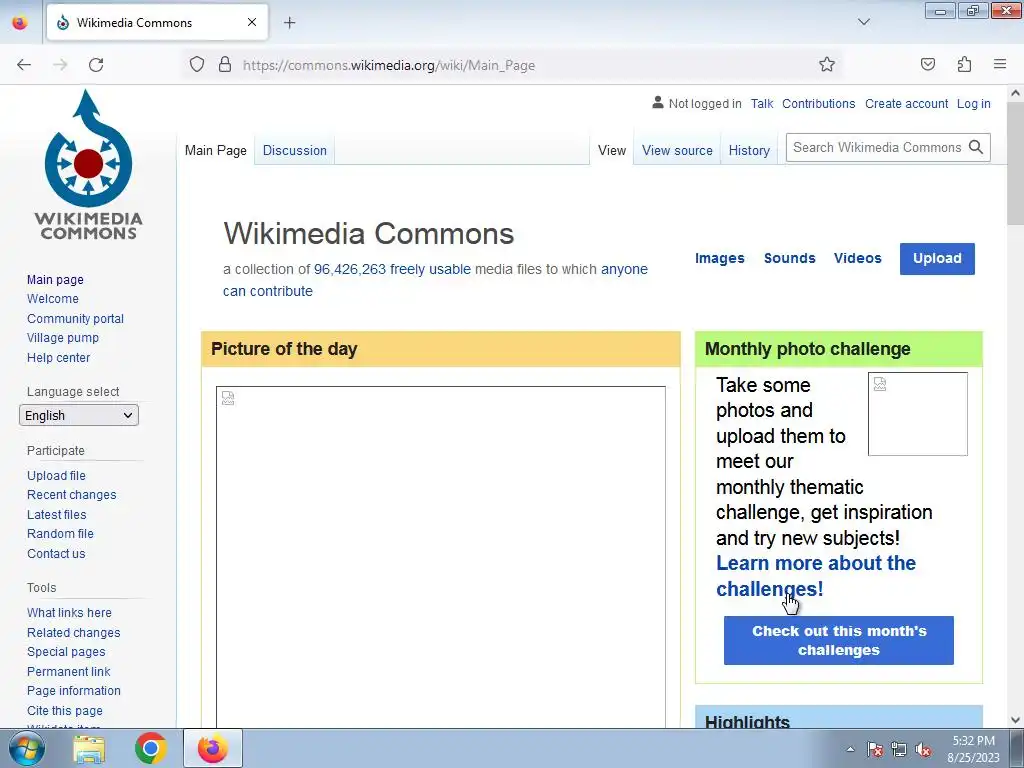
Task: Open What links here in Tools
Action: click(x=69, y=613)
